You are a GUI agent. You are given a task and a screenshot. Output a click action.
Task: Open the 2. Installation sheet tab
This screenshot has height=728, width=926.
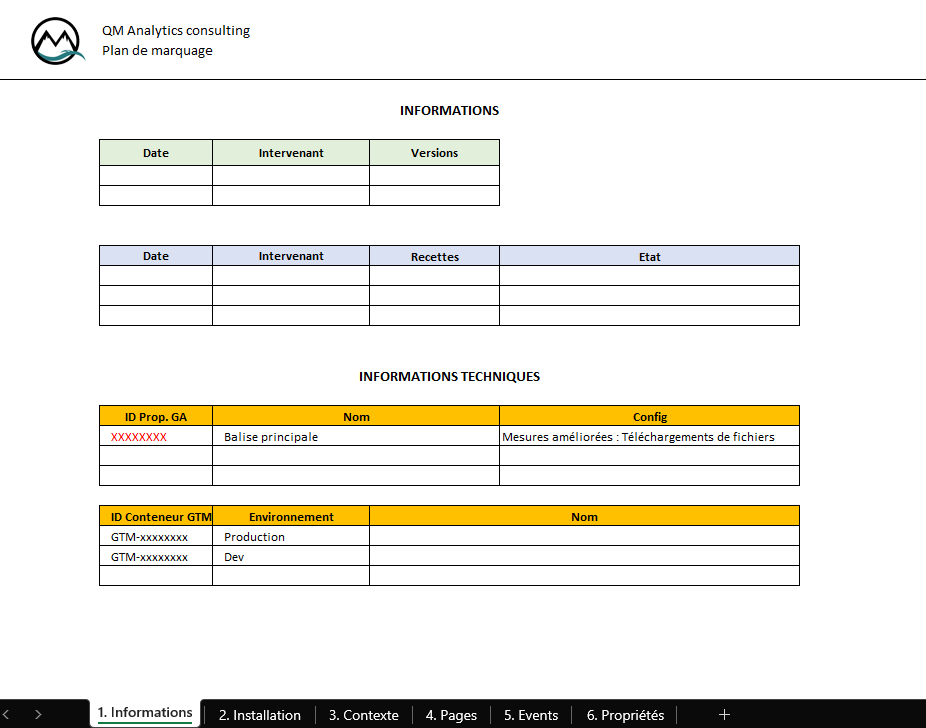point(260,715)
